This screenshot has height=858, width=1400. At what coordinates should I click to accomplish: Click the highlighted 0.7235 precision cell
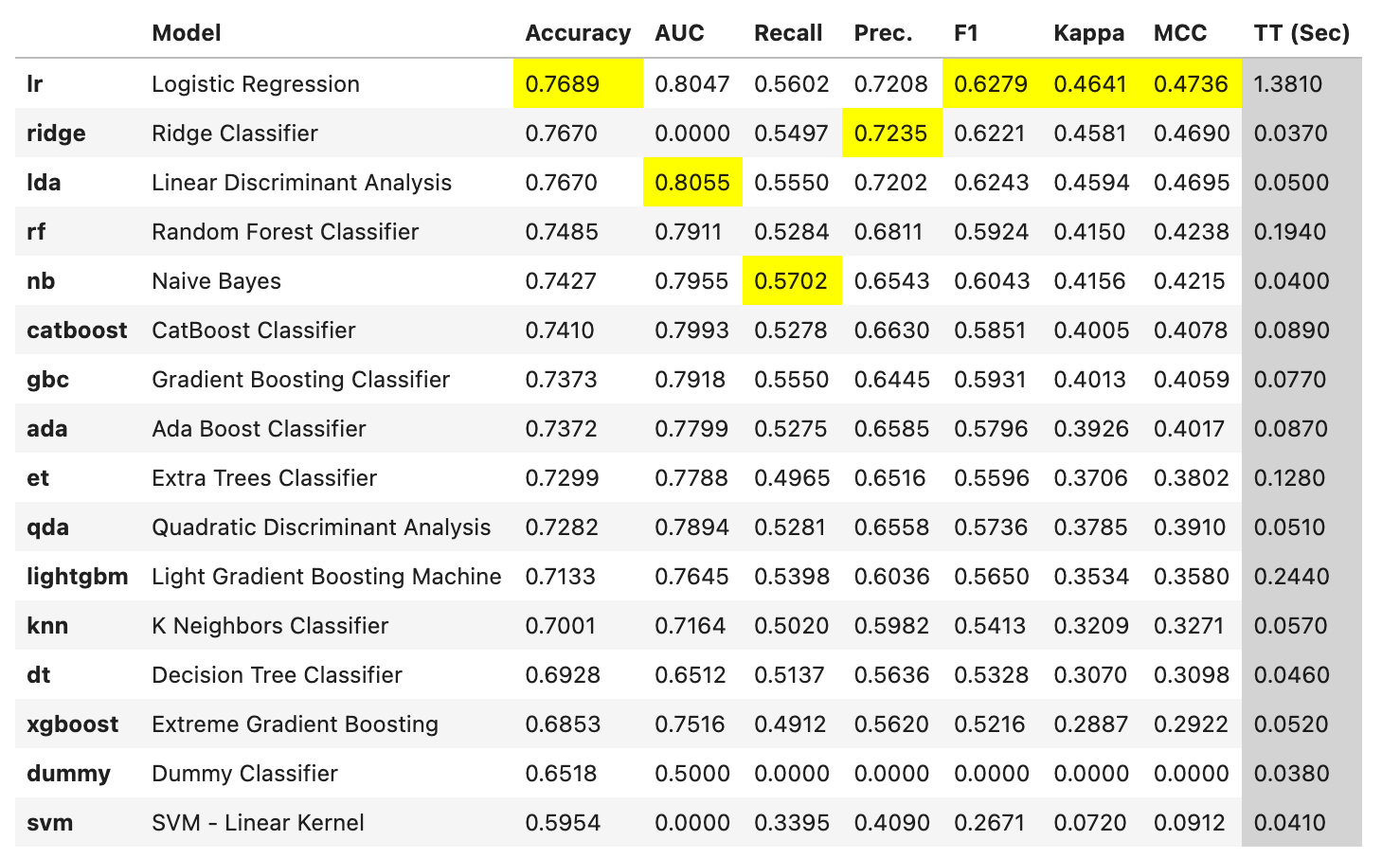click(890, 134)
